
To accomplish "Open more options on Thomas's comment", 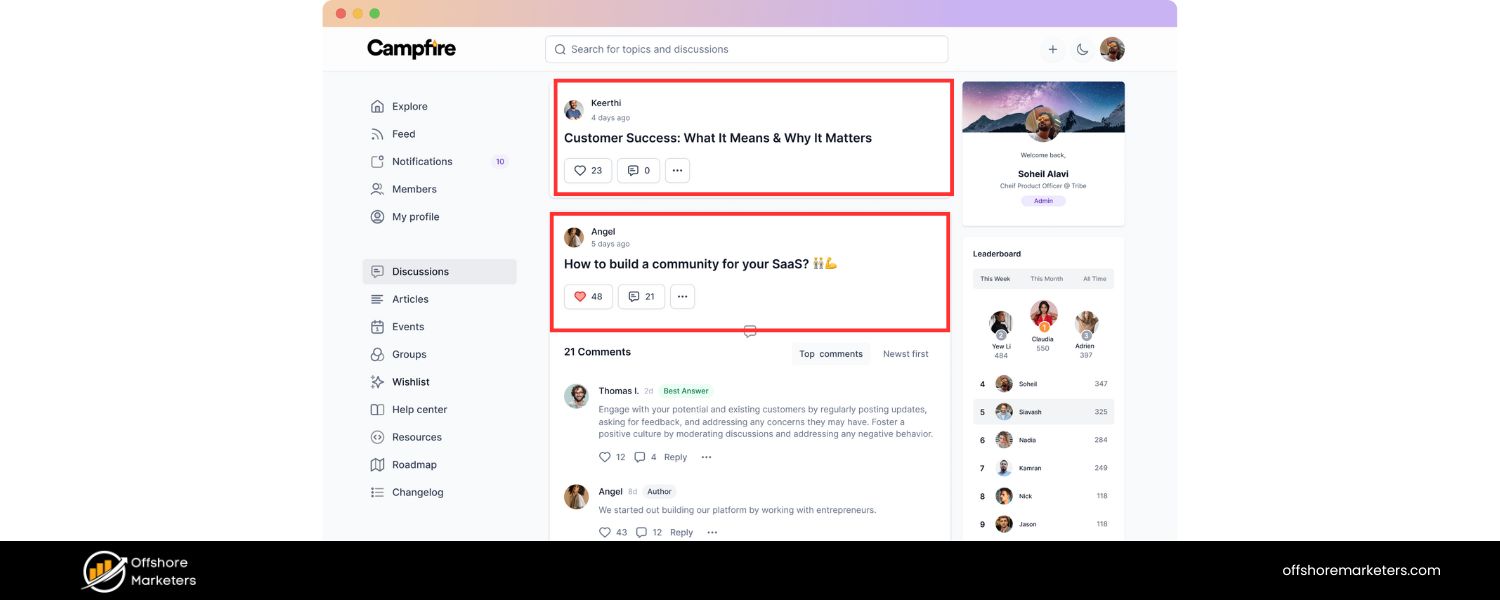I will pos(706,456).
